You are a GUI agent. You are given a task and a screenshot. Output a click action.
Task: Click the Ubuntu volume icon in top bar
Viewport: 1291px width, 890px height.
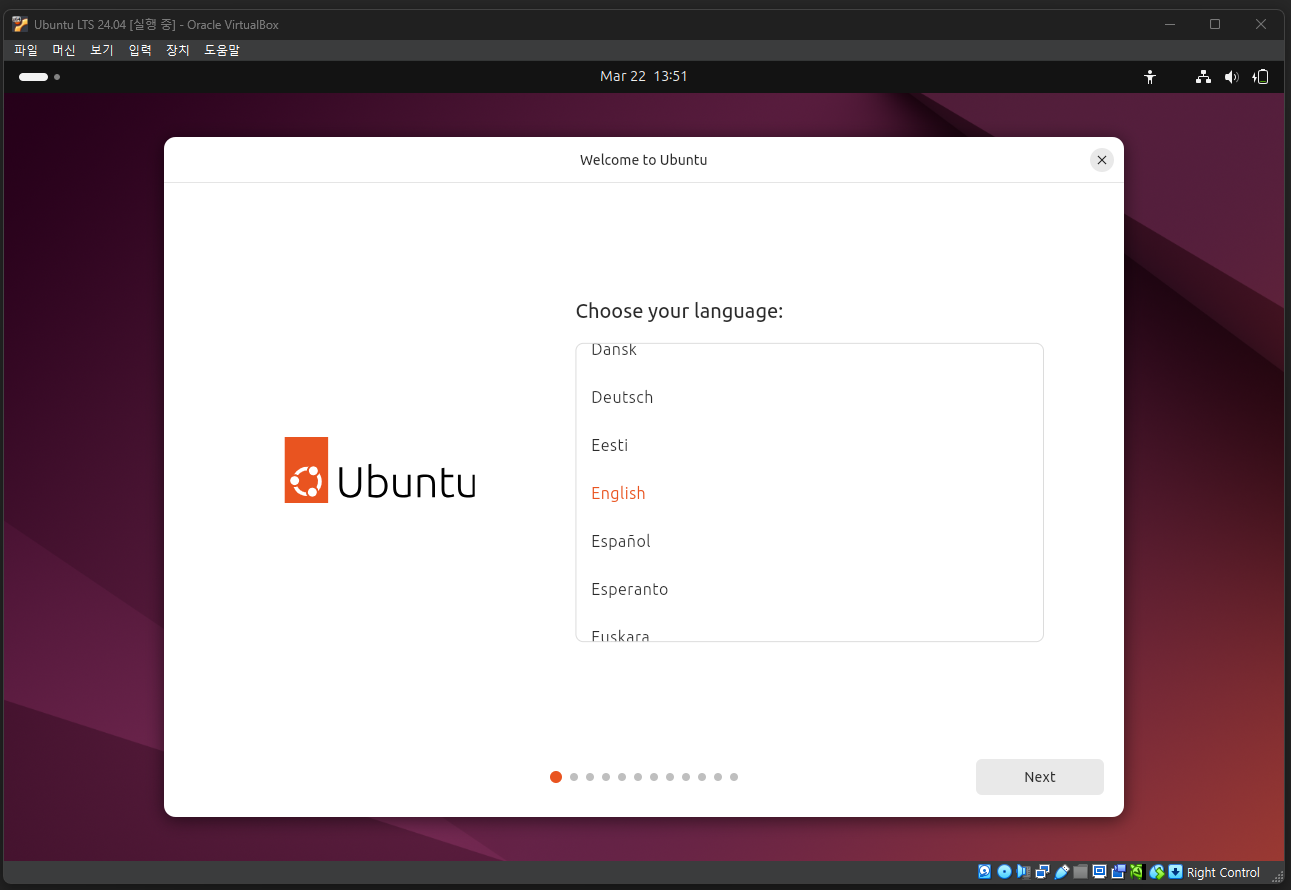tap(1232, 77)
